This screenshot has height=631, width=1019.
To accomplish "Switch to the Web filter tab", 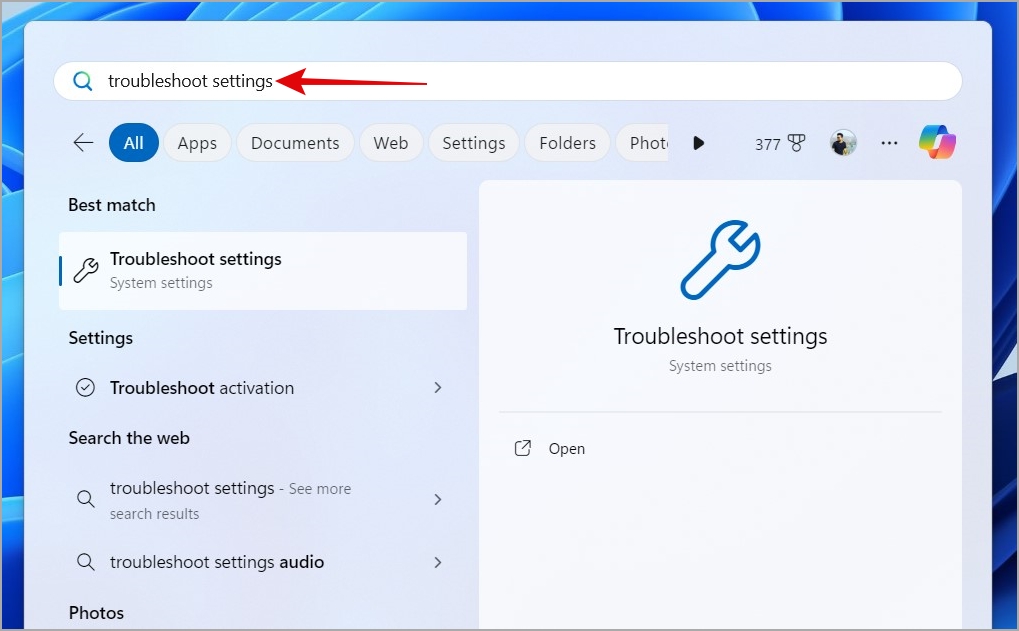I will point(391,142).
